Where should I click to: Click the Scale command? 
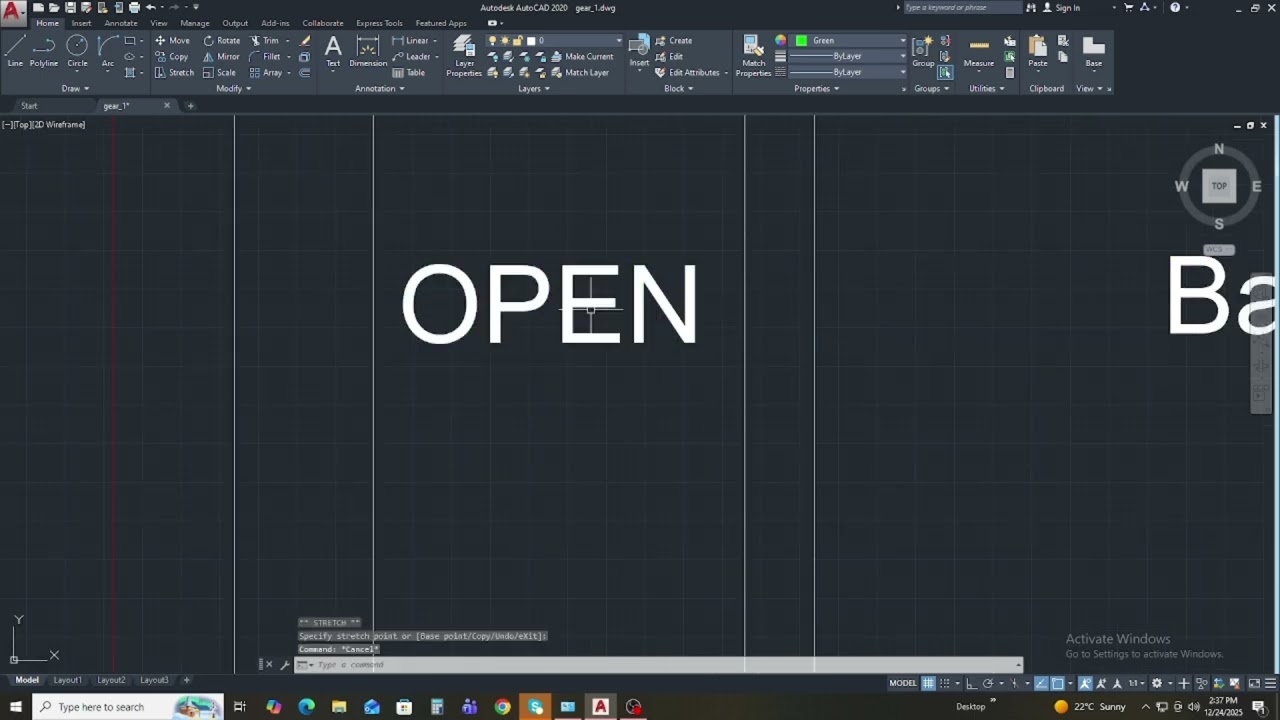click(219, 73)
